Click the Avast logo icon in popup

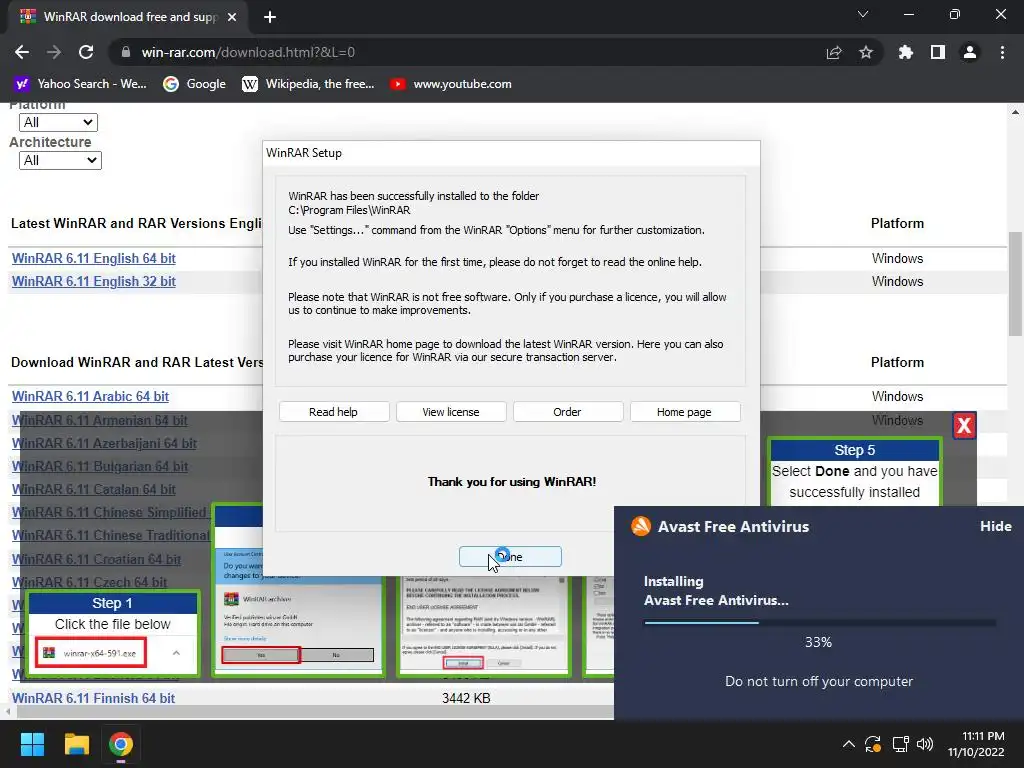click(641, 526)
